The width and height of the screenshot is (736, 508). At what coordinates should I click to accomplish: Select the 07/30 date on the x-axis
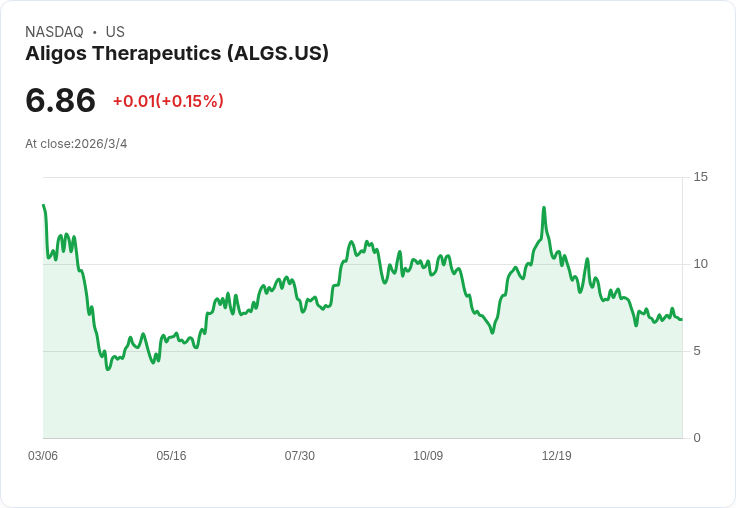300,456
